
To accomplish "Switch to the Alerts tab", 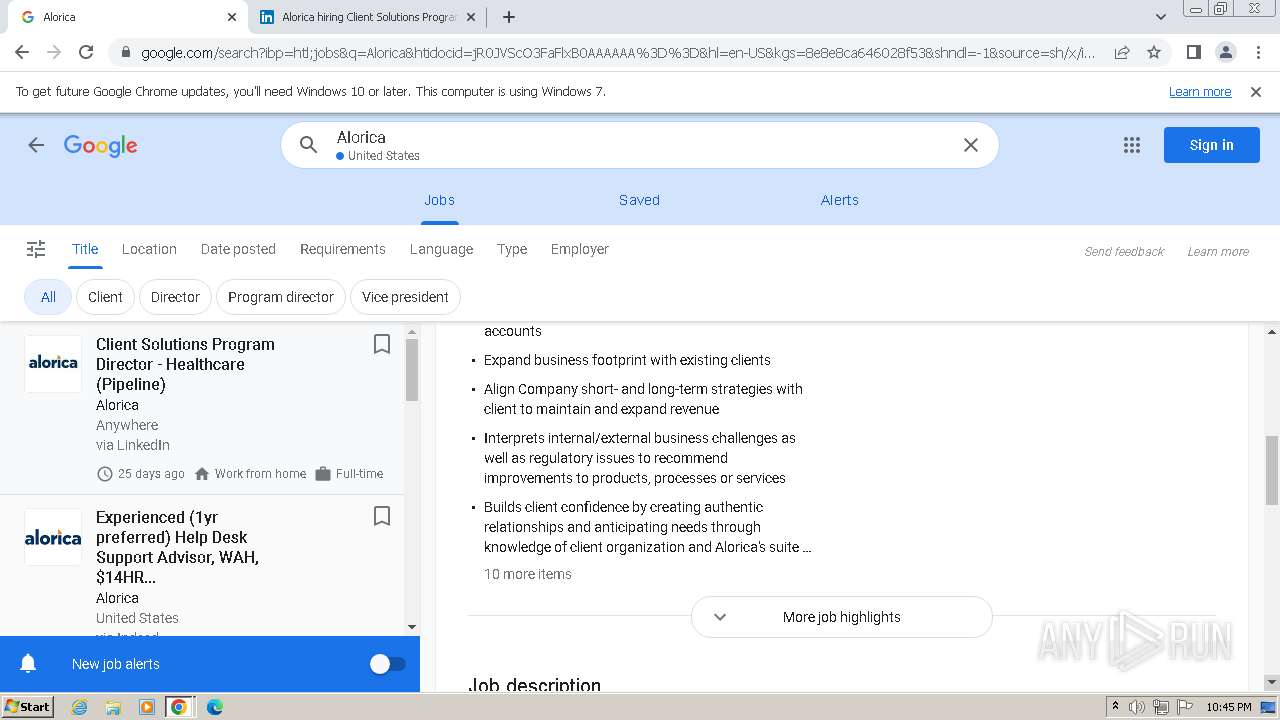I will pos(839,200).
